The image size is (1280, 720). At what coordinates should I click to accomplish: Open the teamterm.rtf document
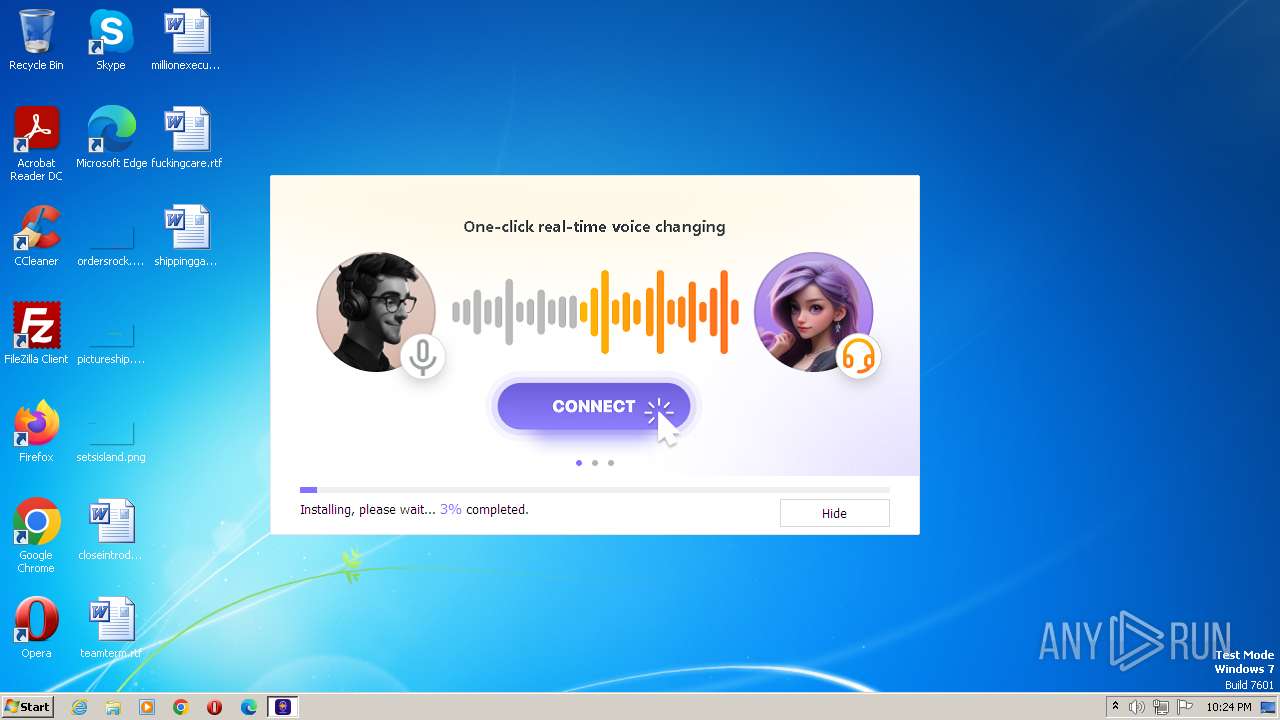click(x=110, y=628)
